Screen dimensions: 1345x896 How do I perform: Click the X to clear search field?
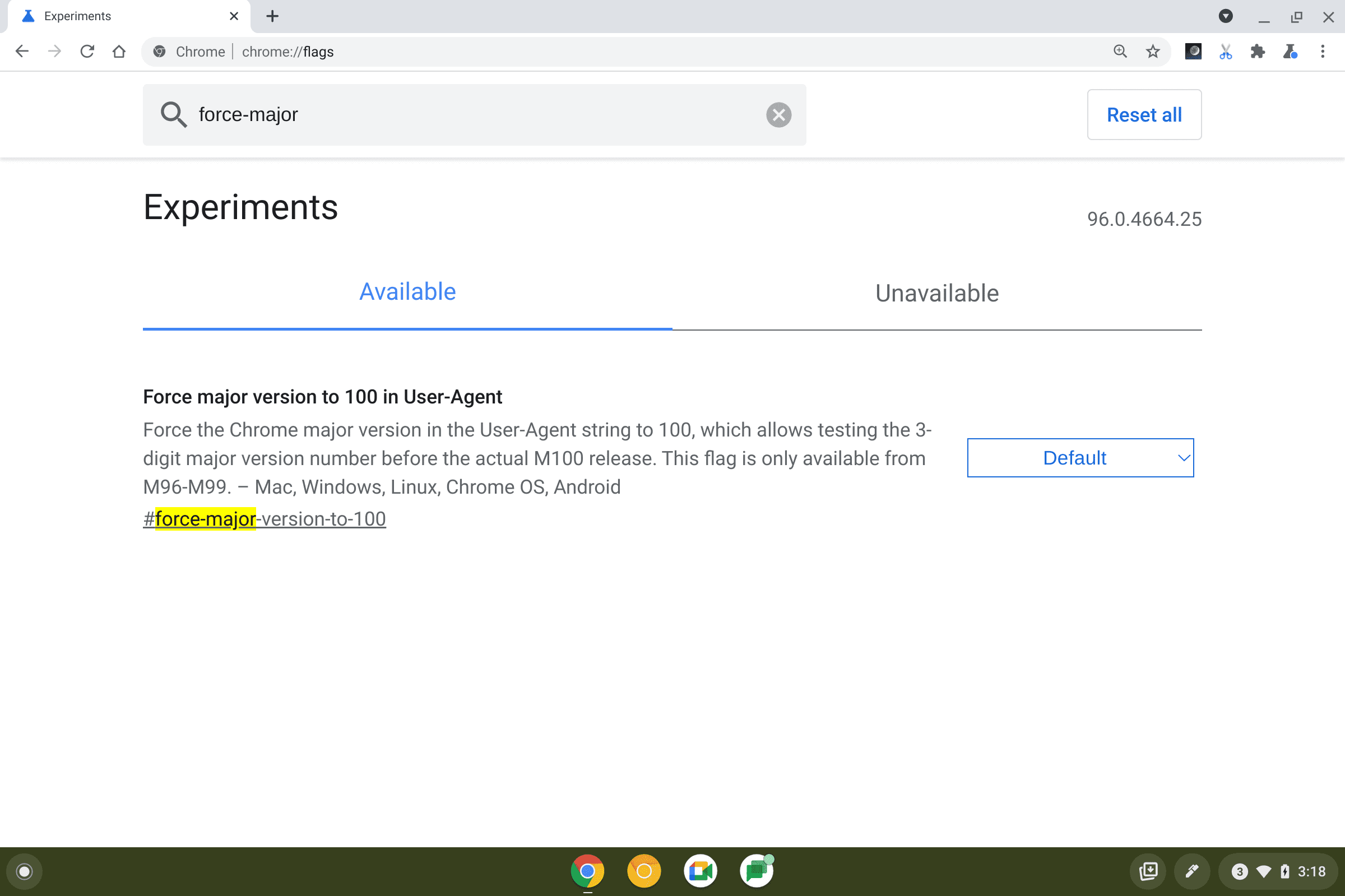coord(779,114)
